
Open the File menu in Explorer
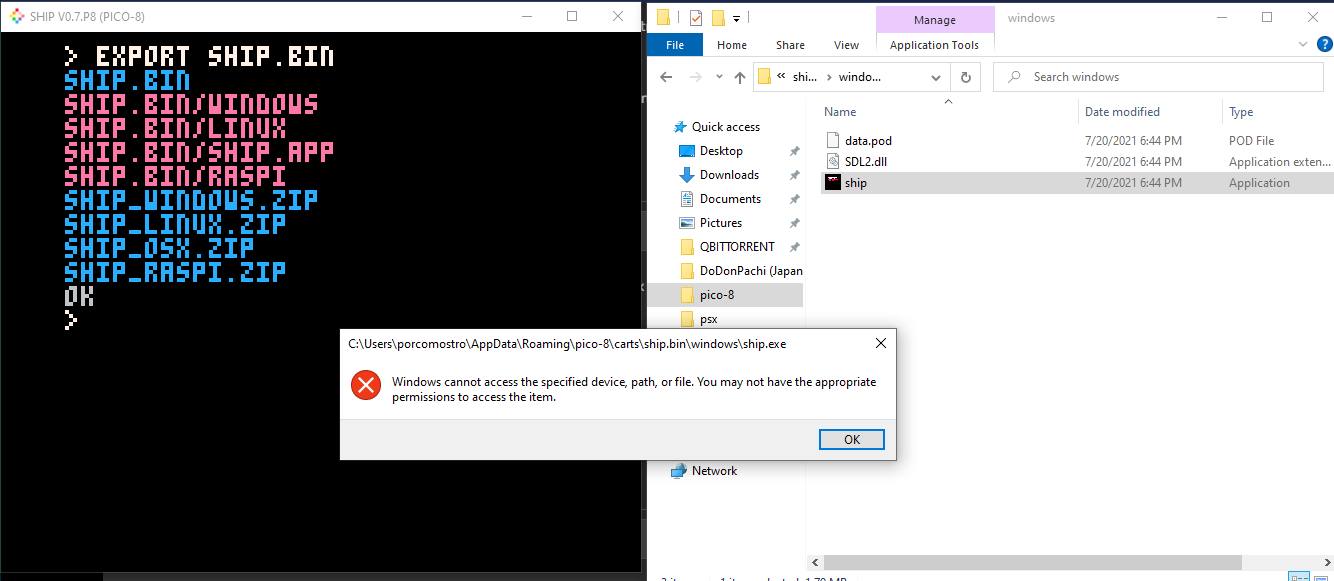675,45
